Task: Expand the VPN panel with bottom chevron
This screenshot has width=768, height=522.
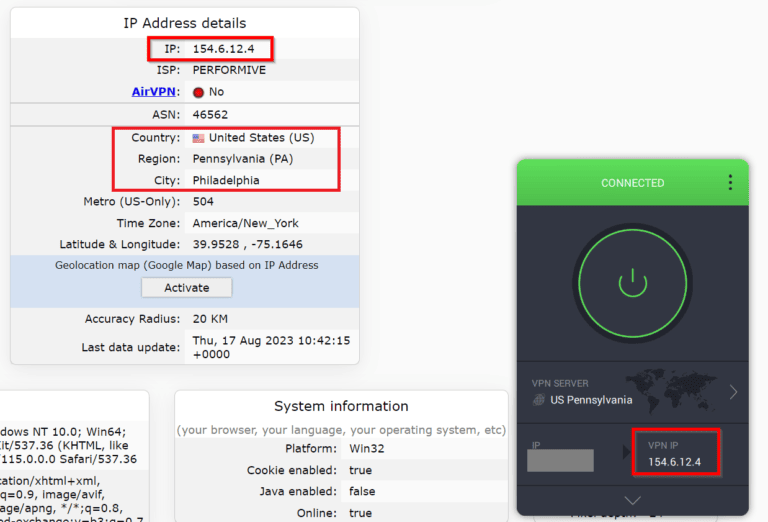Action: 632,500
